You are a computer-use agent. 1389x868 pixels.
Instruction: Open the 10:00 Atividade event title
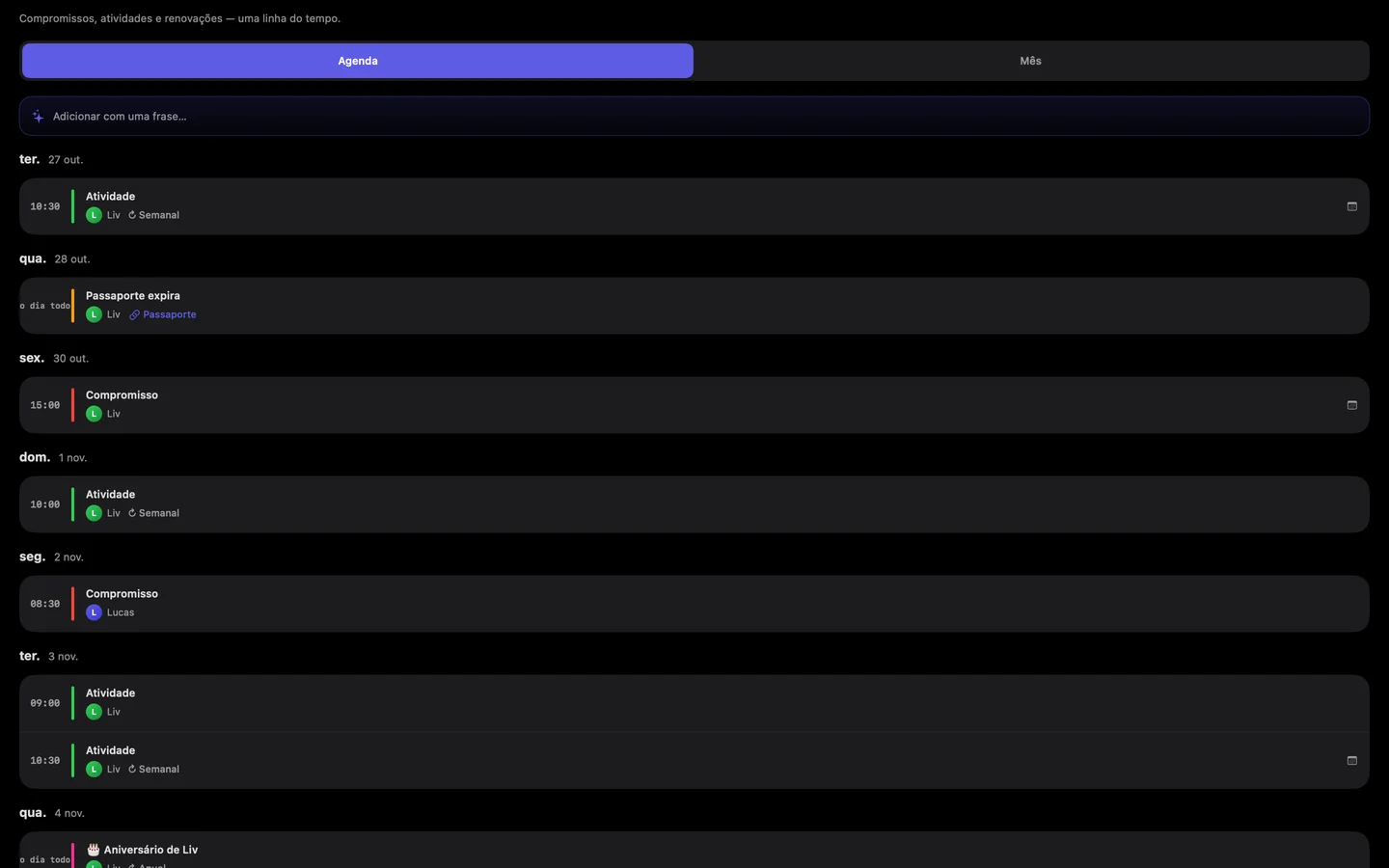(x=110, y=495)
